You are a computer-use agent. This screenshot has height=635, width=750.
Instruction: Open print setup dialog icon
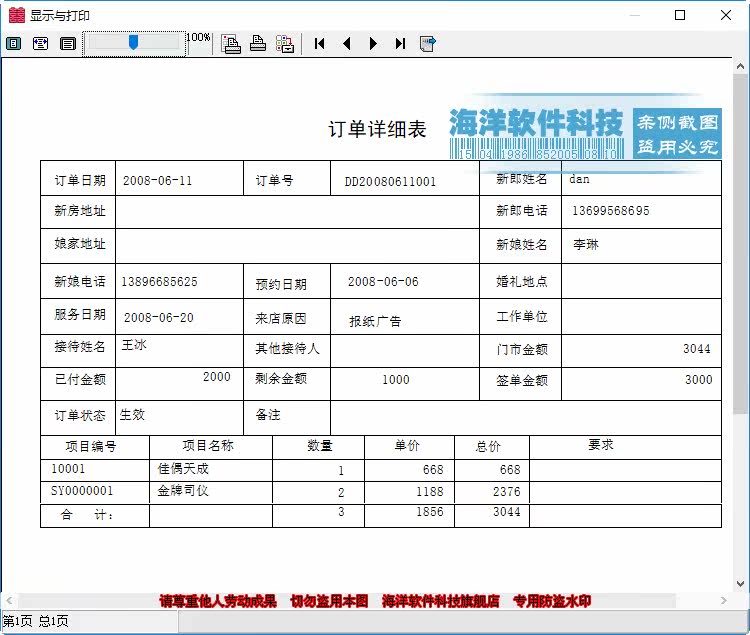point(231,44)
